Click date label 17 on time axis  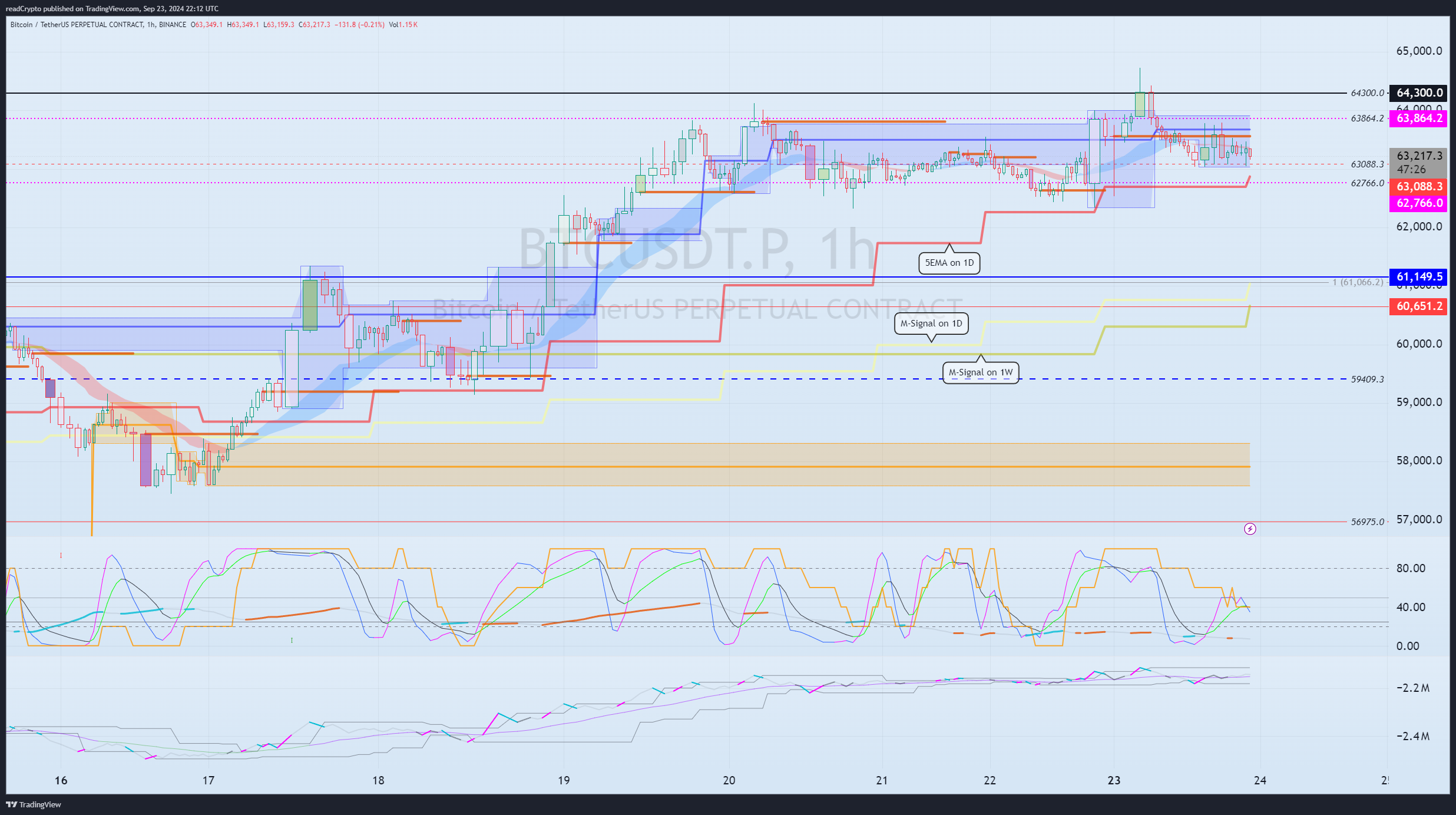[209, 780]
